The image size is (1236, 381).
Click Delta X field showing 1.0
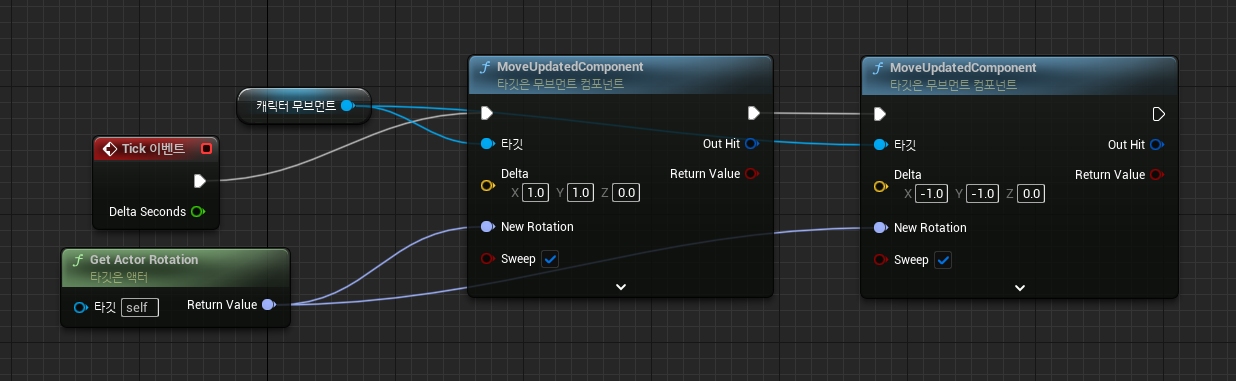tap(536, 193)
